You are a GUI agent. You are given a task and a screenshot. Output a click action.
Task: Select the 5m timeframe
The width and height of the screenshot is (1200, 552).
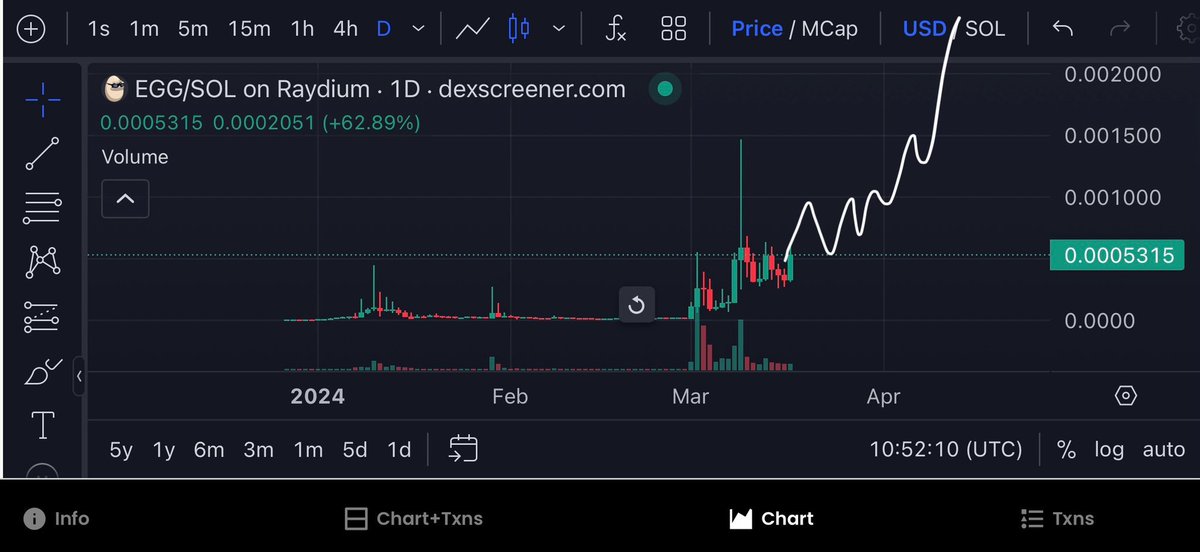193,29
